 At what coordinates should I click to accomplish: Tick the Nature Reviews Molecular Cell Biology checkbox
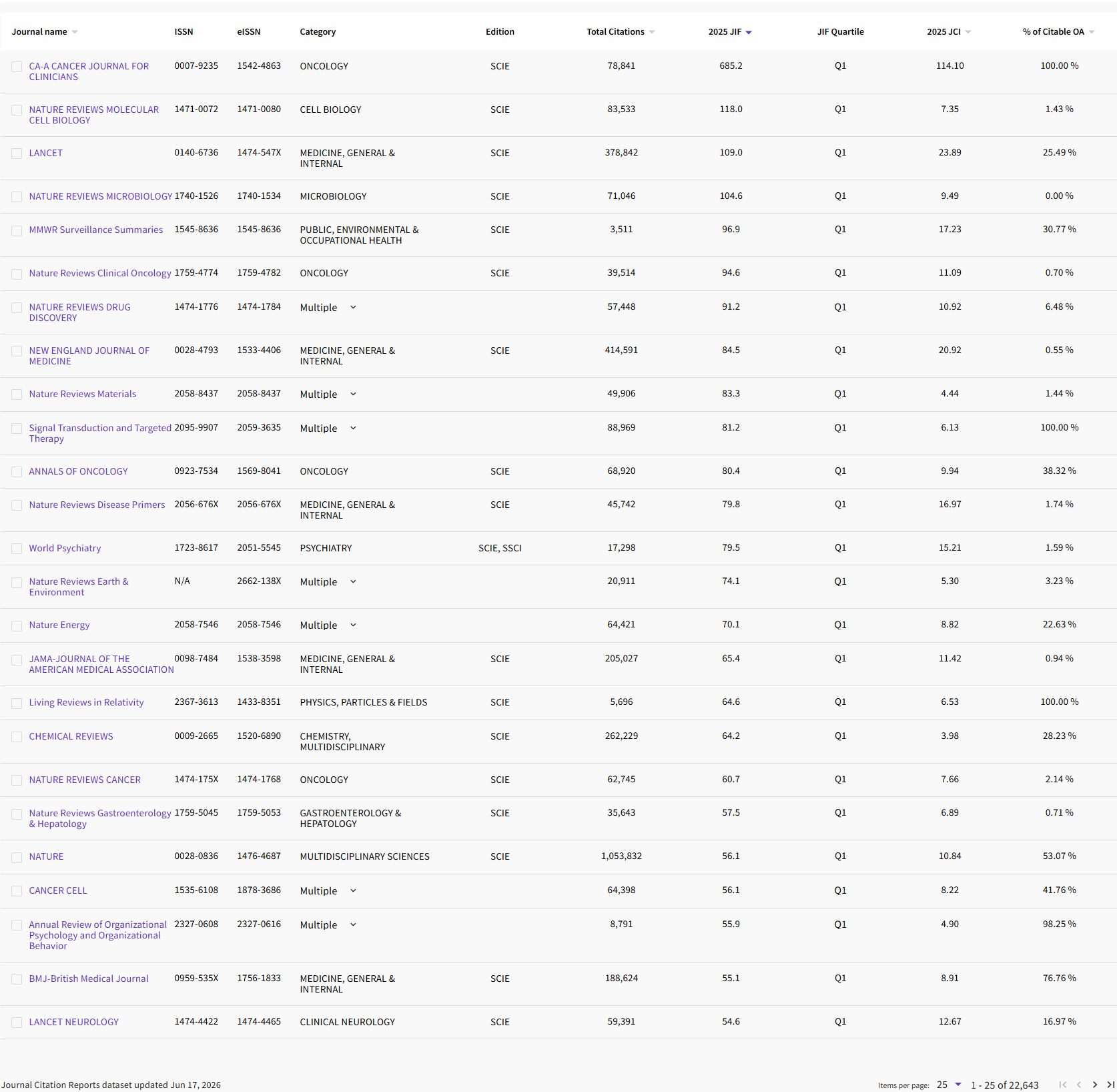[x=17, y=110]
